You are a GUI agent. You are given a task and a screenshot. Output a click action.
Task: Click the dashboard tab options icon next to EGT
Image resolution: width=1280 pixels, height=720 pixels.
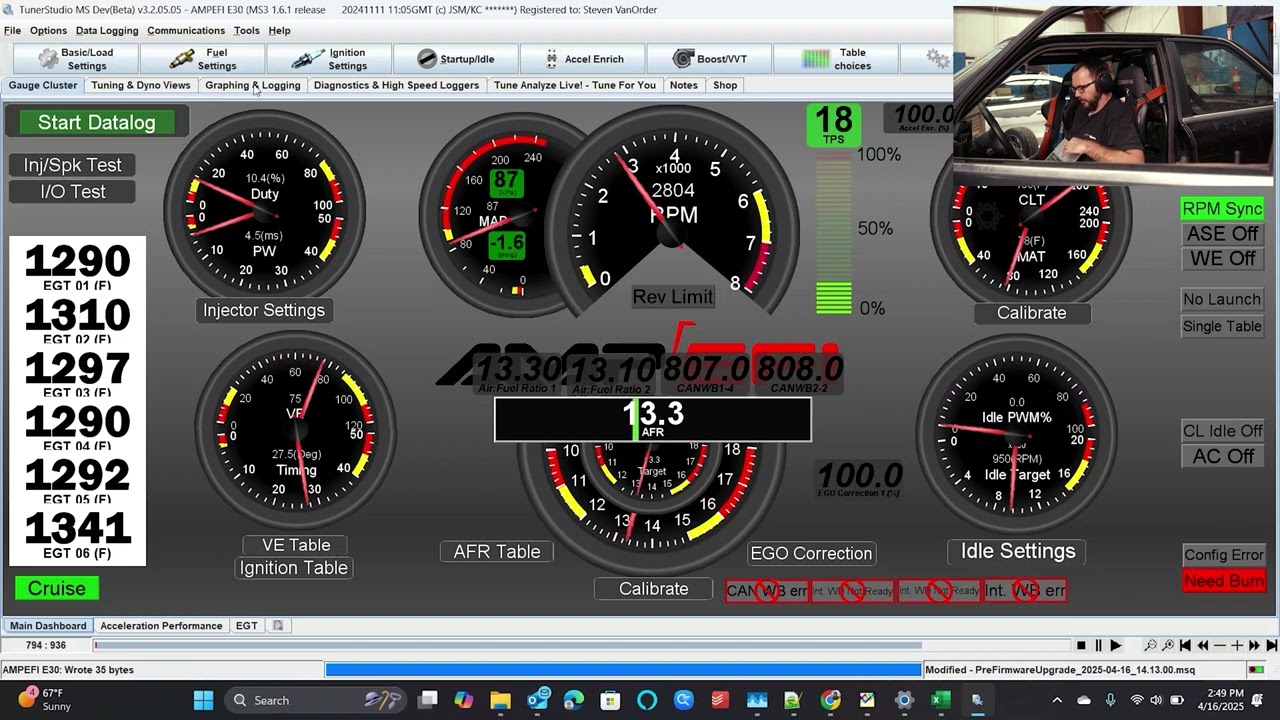(278, 626)
